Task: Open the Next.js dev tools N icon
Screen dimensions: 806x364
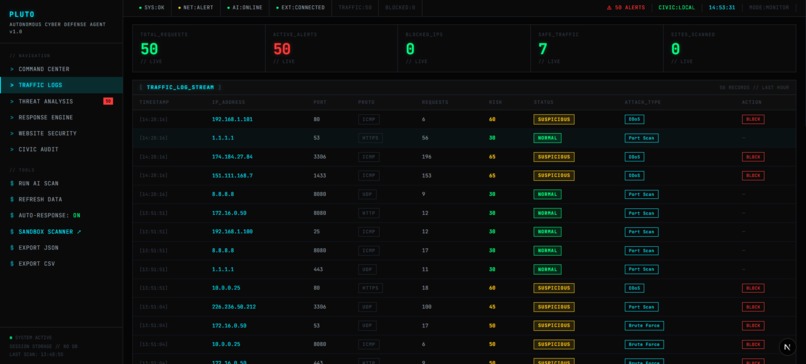Action: [x=787, y=347]
